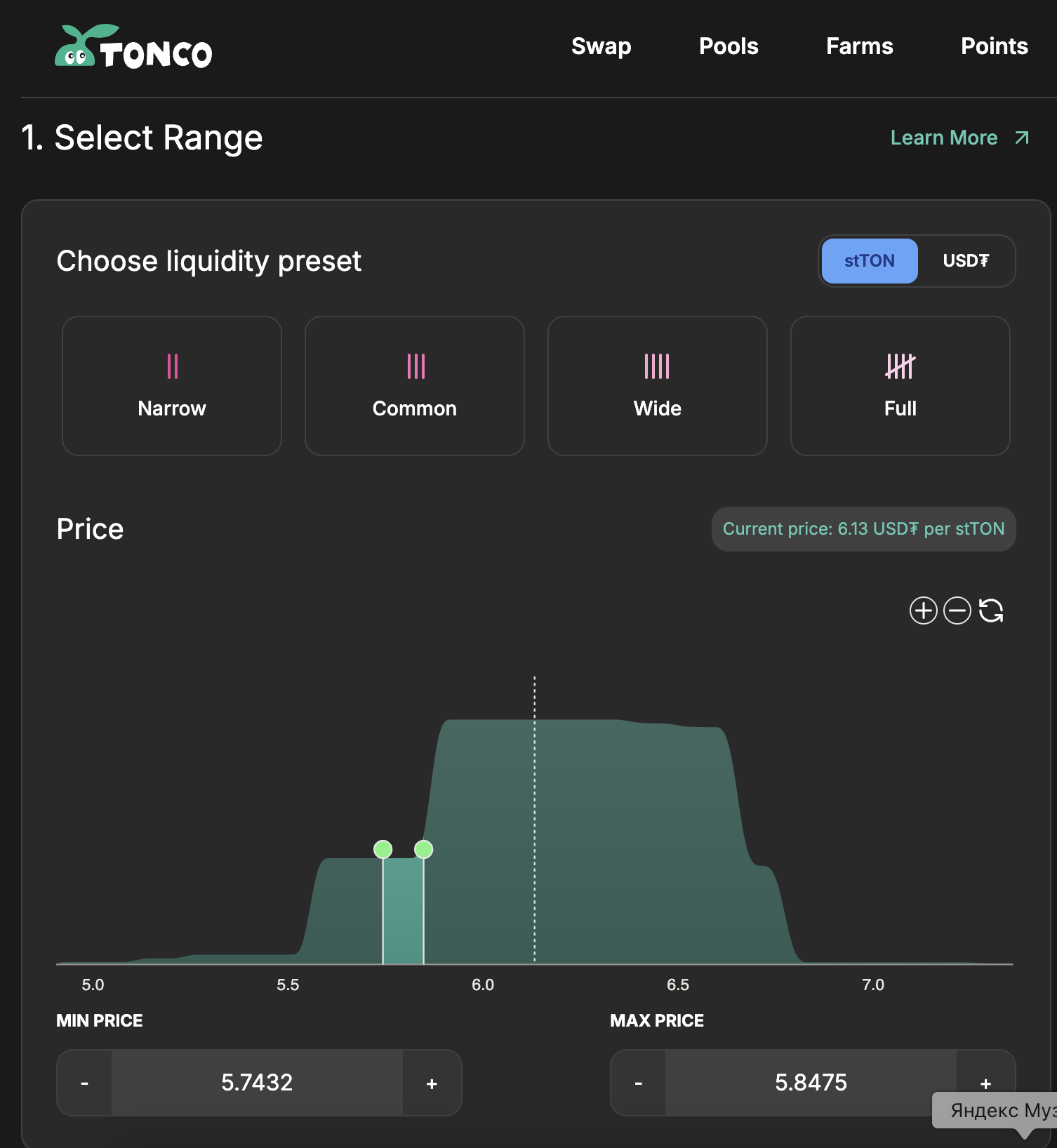Go to the Points page

(994, 46)
